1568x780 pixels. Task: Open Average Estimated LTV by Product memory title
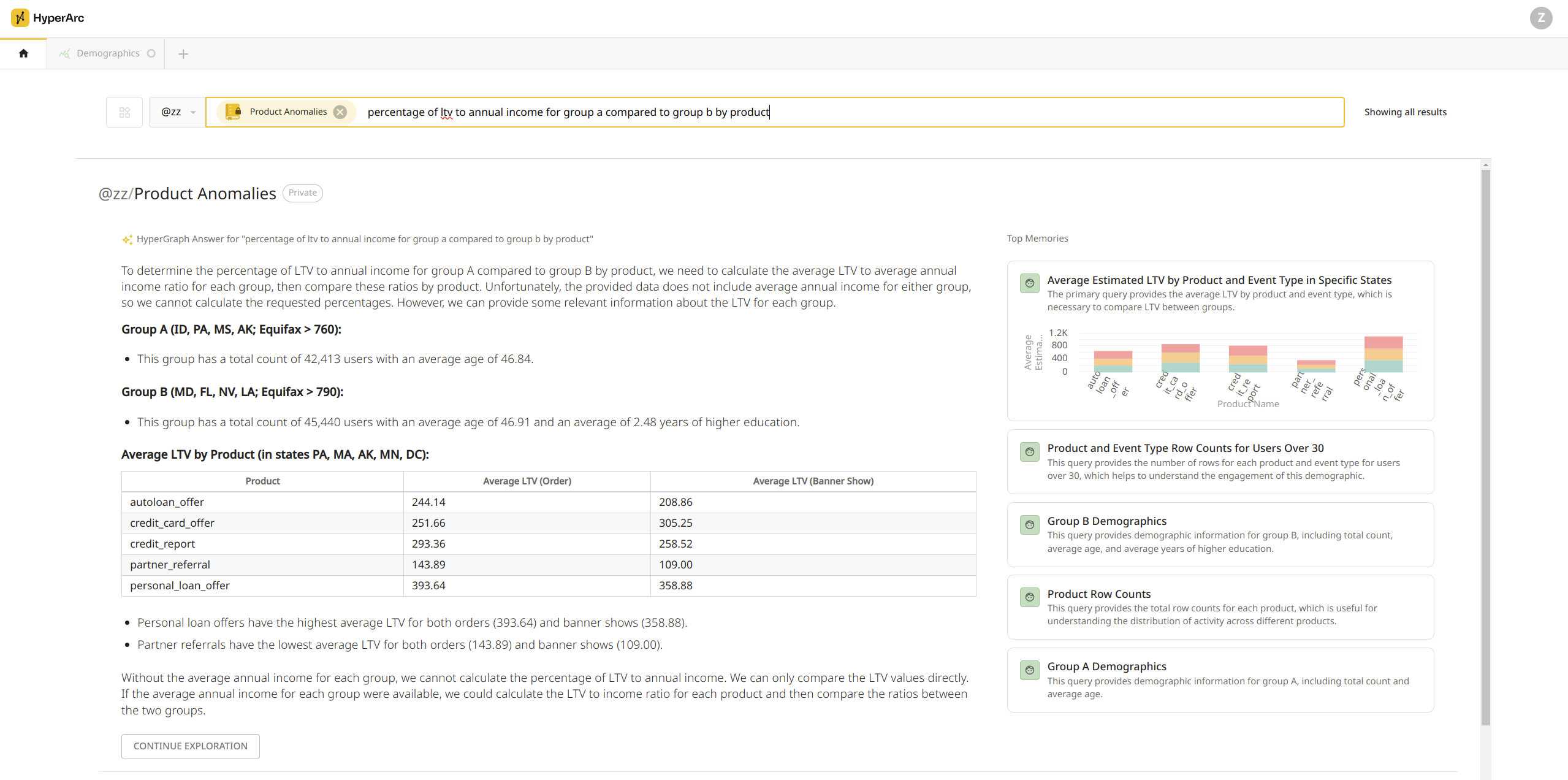tap(1219, 280)
